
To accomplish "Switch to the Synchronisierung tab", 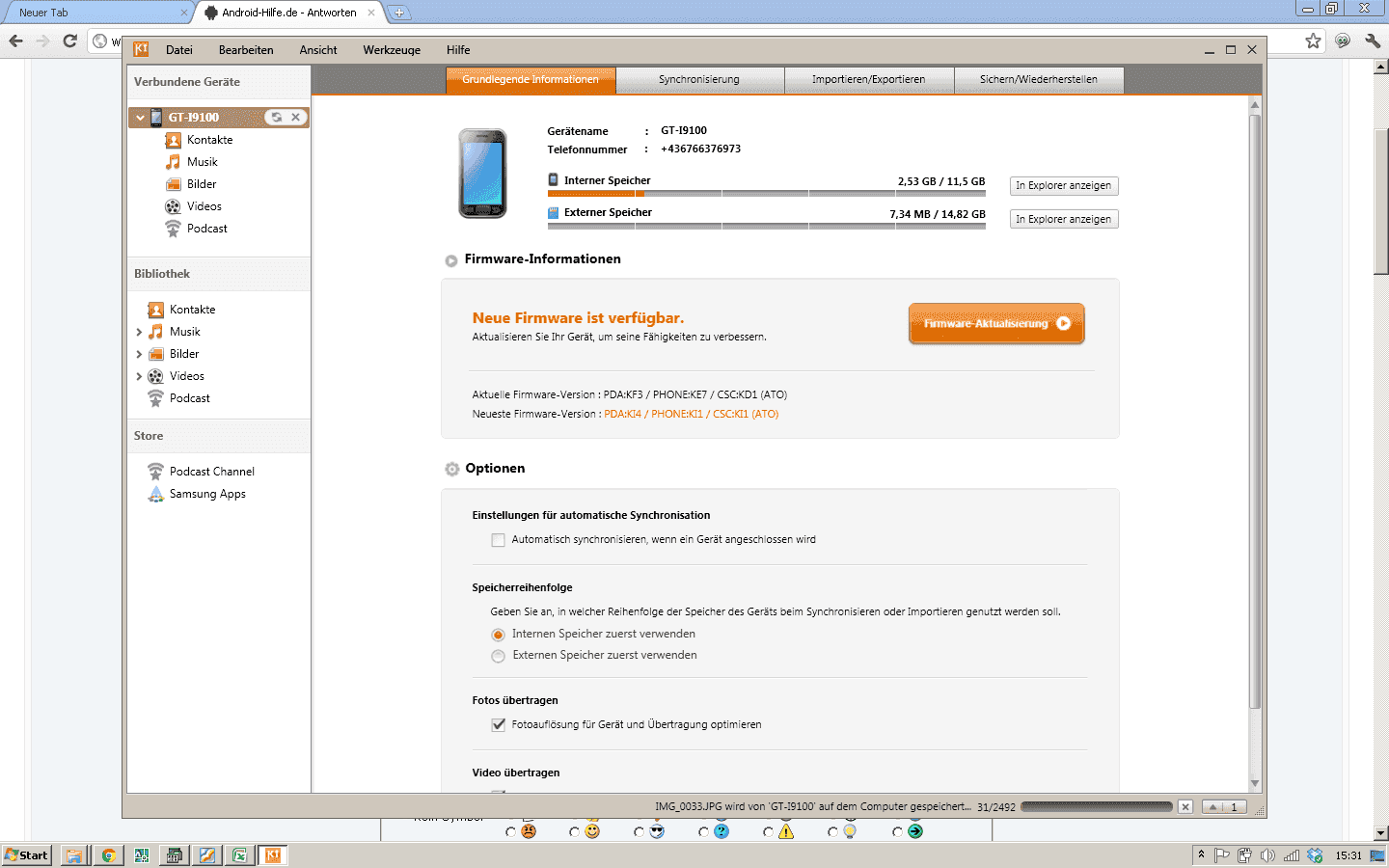I will tap(699, 80).
